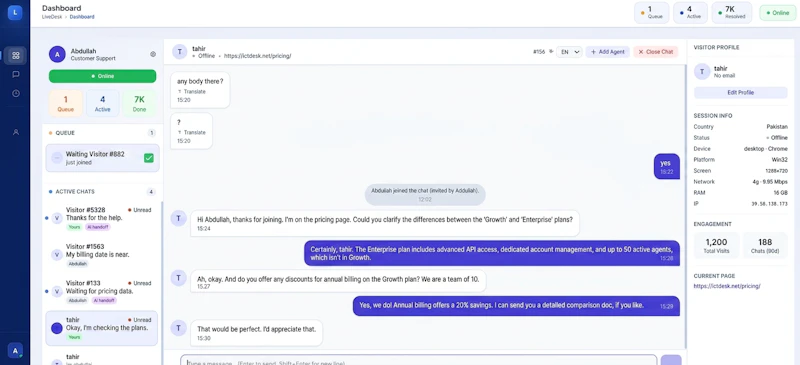
Task: Open the current page pricing URL link
Action: tap(727, 286)
